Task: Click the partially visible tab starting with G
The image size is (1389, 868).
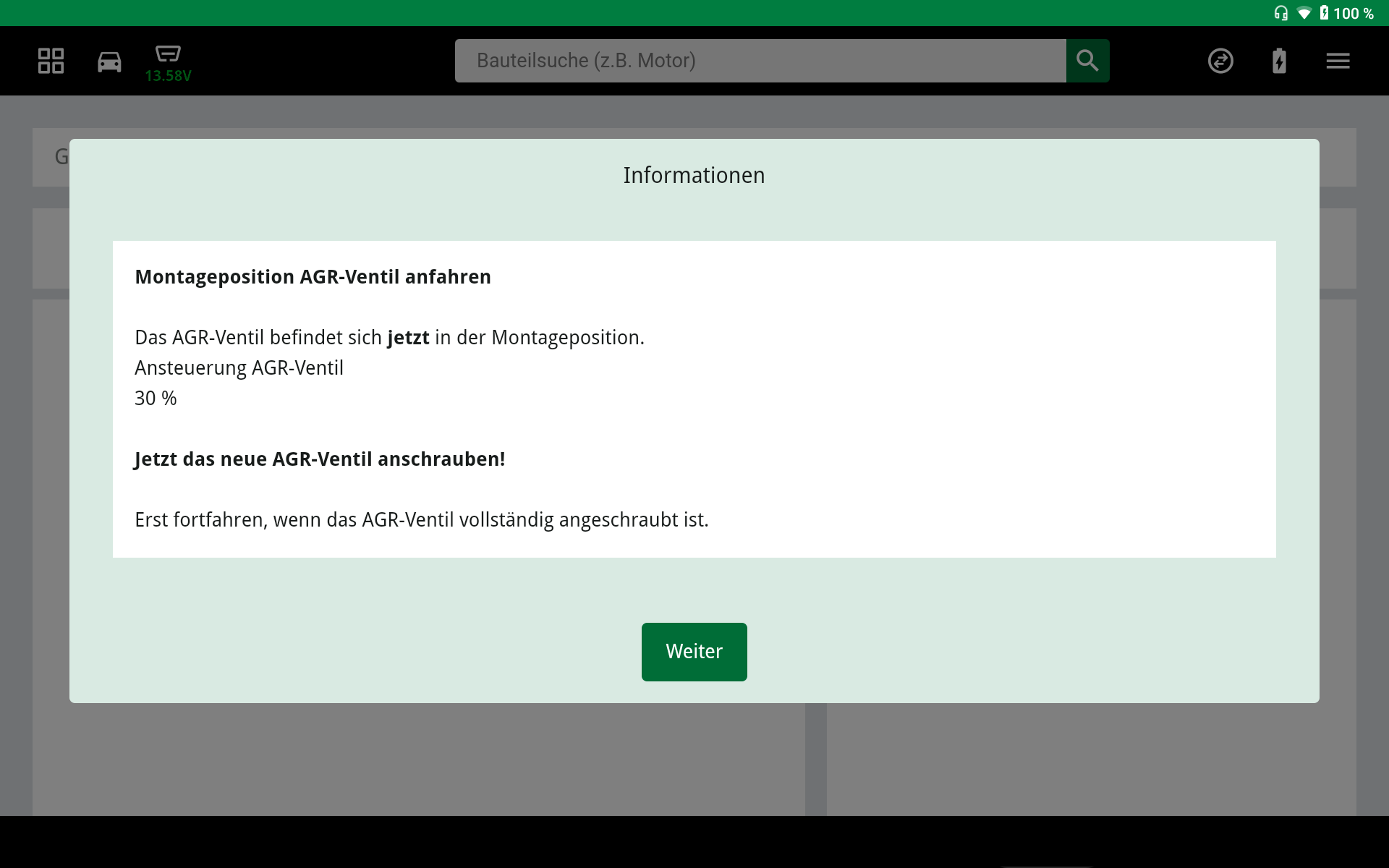Action: pos(61,156)
